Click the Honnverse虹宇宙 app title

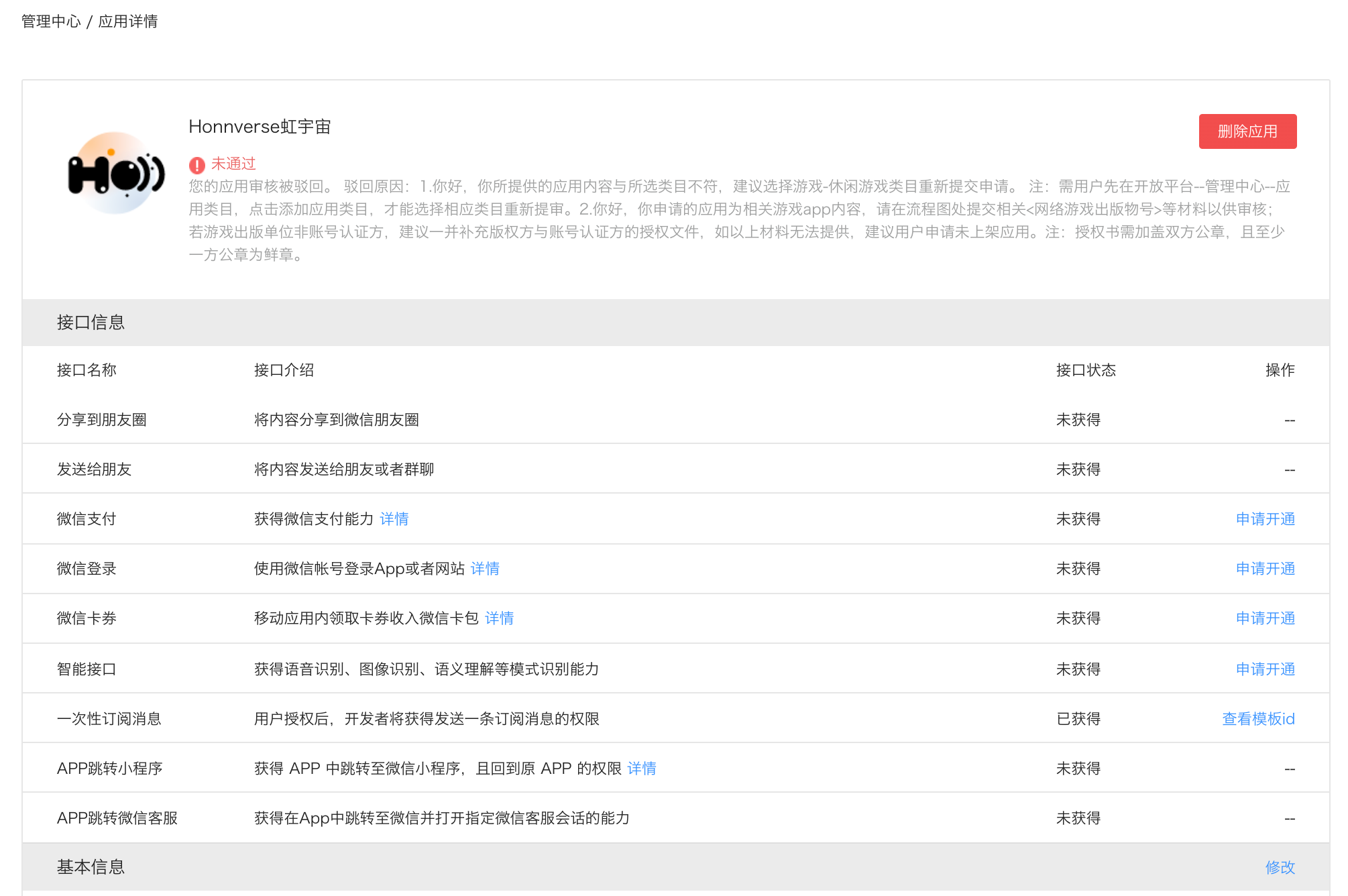(x=260, y=127)
